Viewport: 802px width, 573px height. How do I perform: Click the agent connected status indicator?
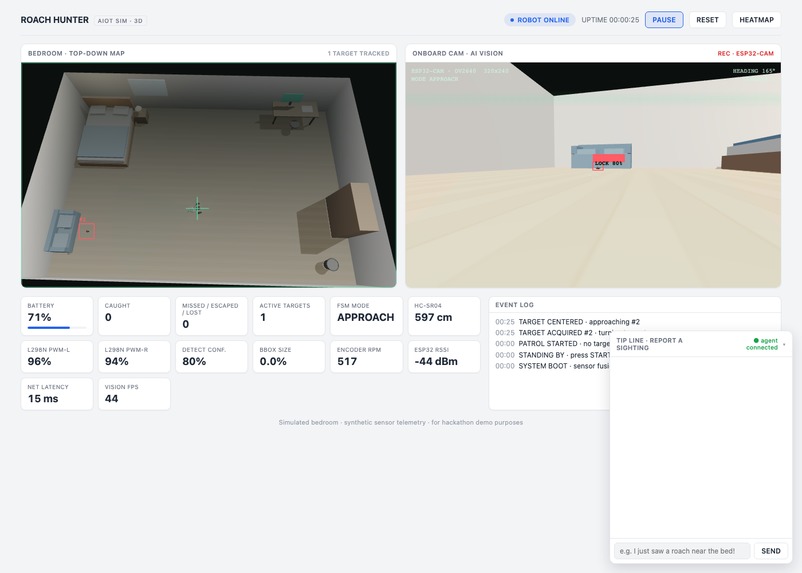[x=765, y=344]
